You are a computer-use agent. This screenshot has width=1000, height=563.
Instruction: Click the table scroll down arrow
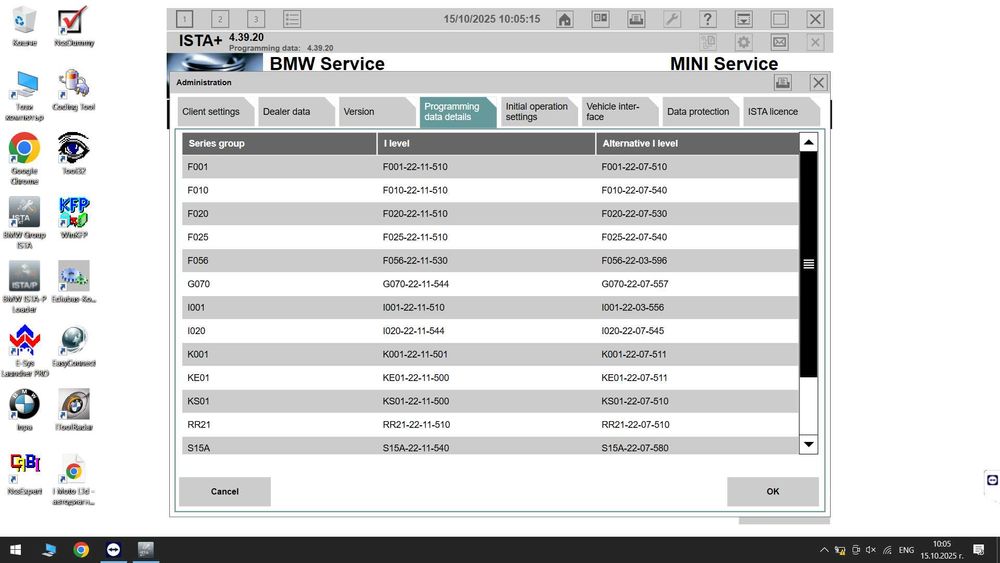pyautogui.click(x=809, y=444)
